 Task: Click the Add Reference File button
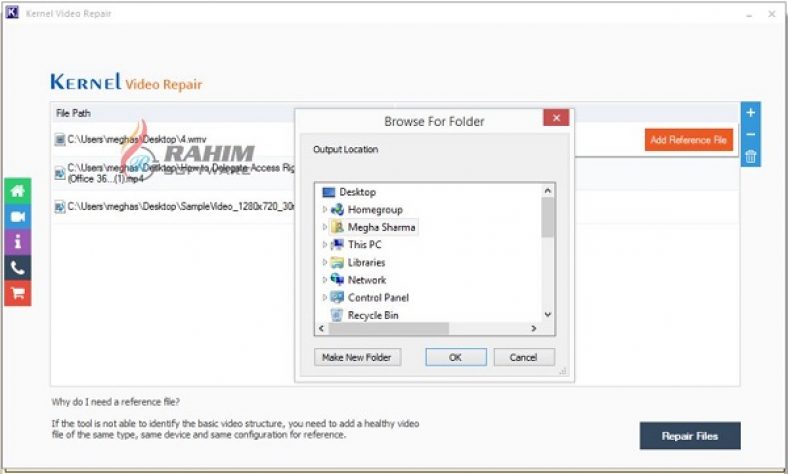coord(688,140)
